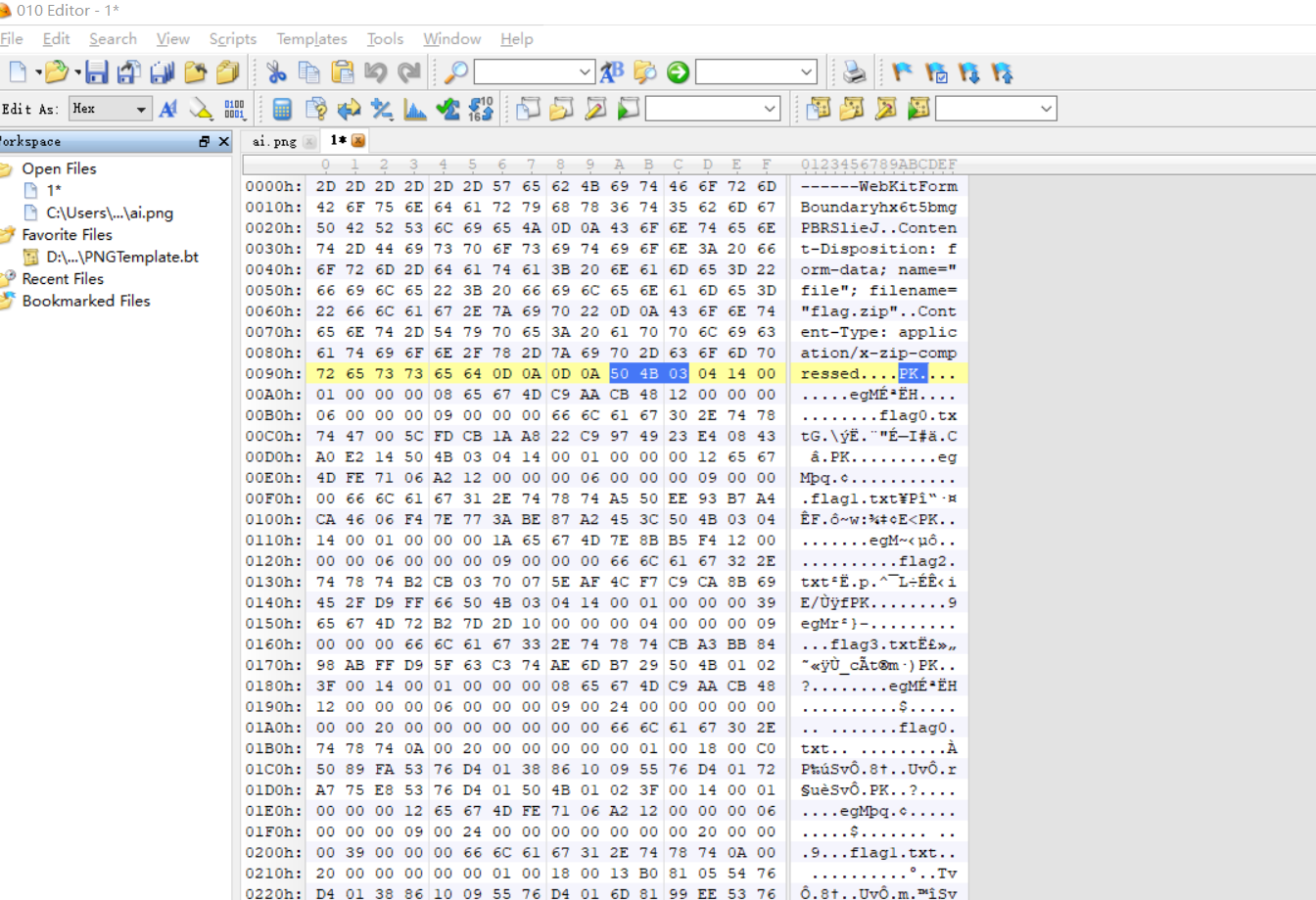Open Find with the magnifying glass icon

click(x=456, y=71)
